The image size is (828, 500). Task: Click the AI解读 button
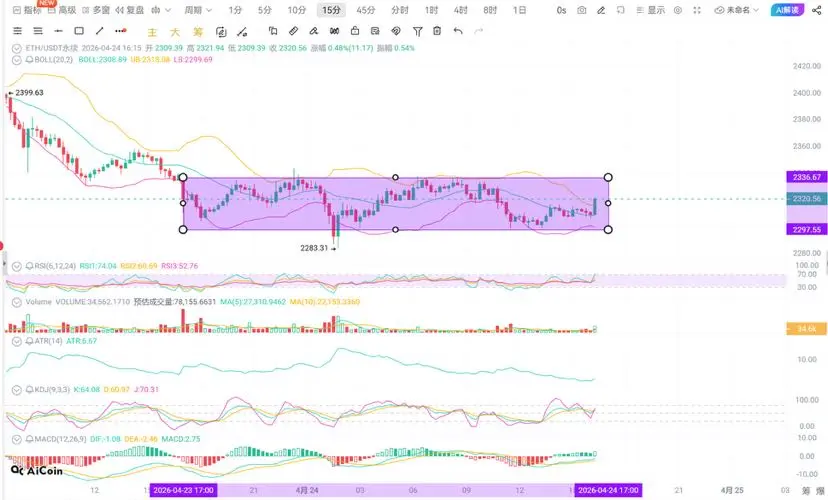pyautogui.click(x=787, y=10)
